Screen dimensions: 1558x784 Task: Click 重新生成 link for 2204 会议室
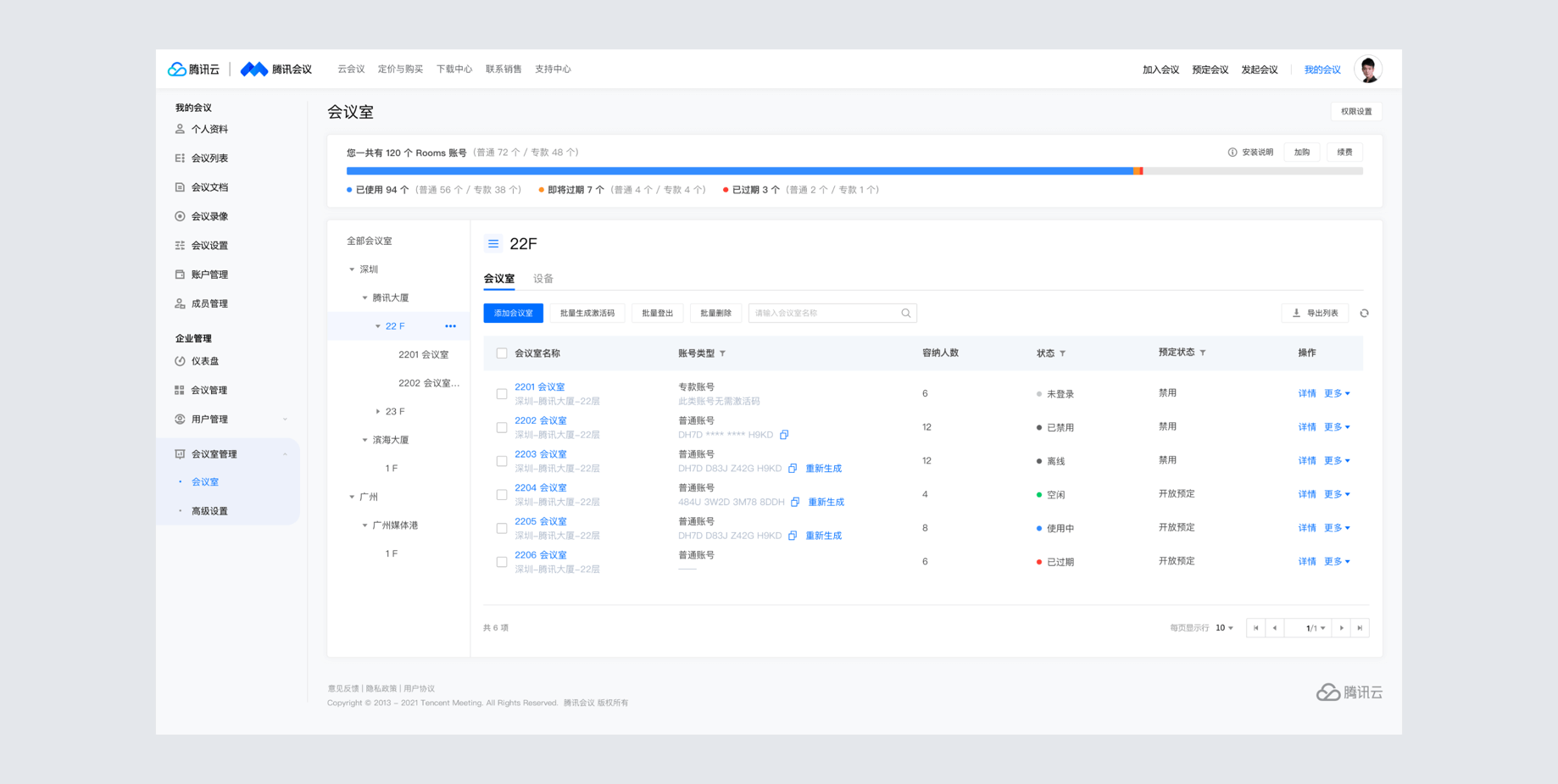[x=826, y=503]
